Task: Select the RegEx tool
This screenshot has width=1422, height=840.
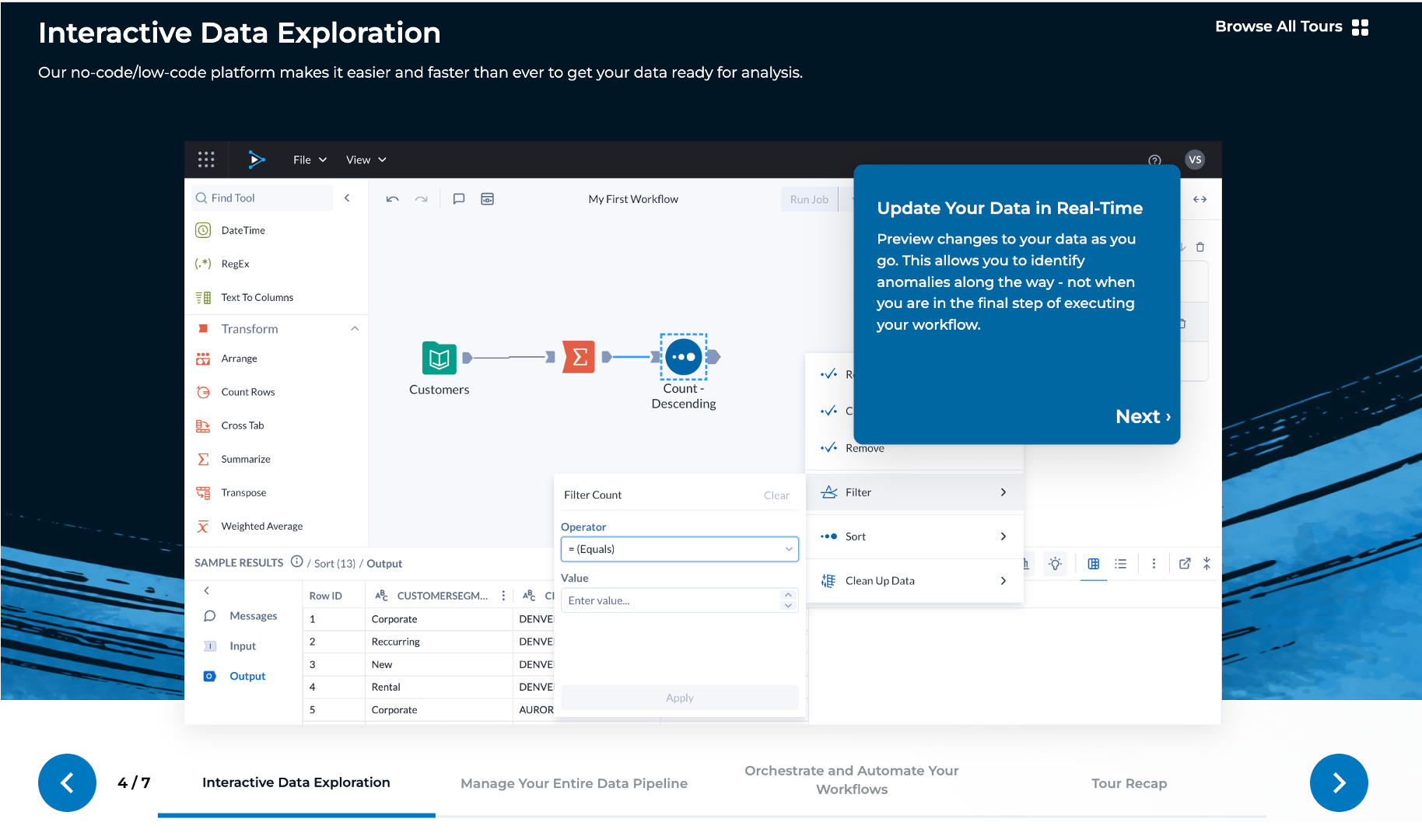Action: [236, 263]
